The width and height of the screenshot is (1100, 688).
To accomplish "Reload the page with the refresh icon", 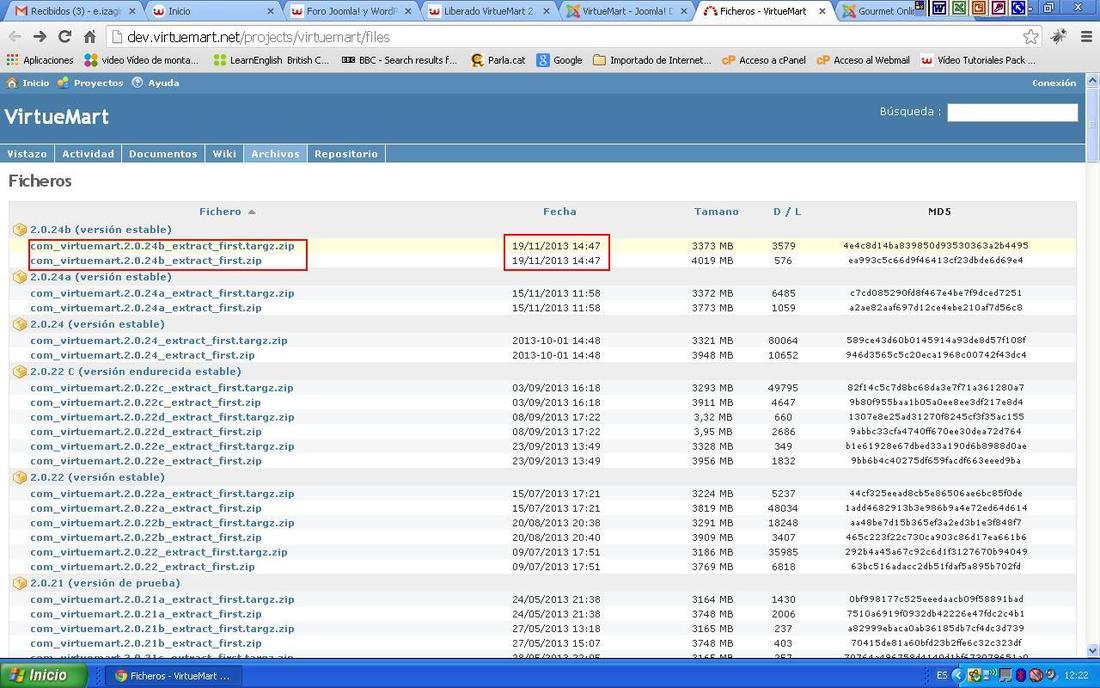I will 65,36.
